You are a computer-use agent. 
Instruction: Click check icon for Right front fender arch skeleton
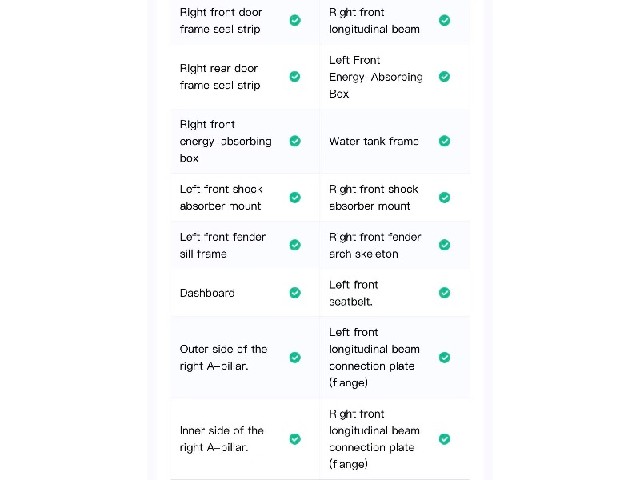pos(444,245)
